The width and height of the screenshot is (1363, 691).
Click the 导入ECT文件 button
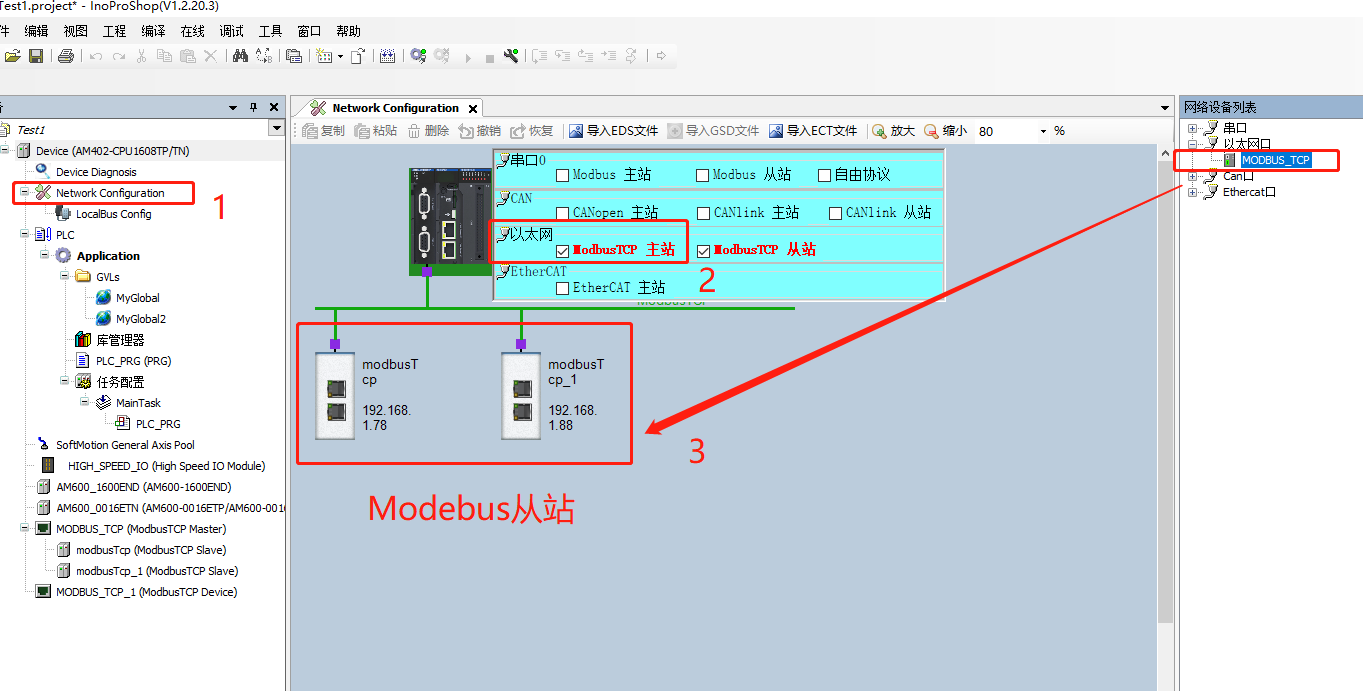pyautogui.click(x=813, y=131)
